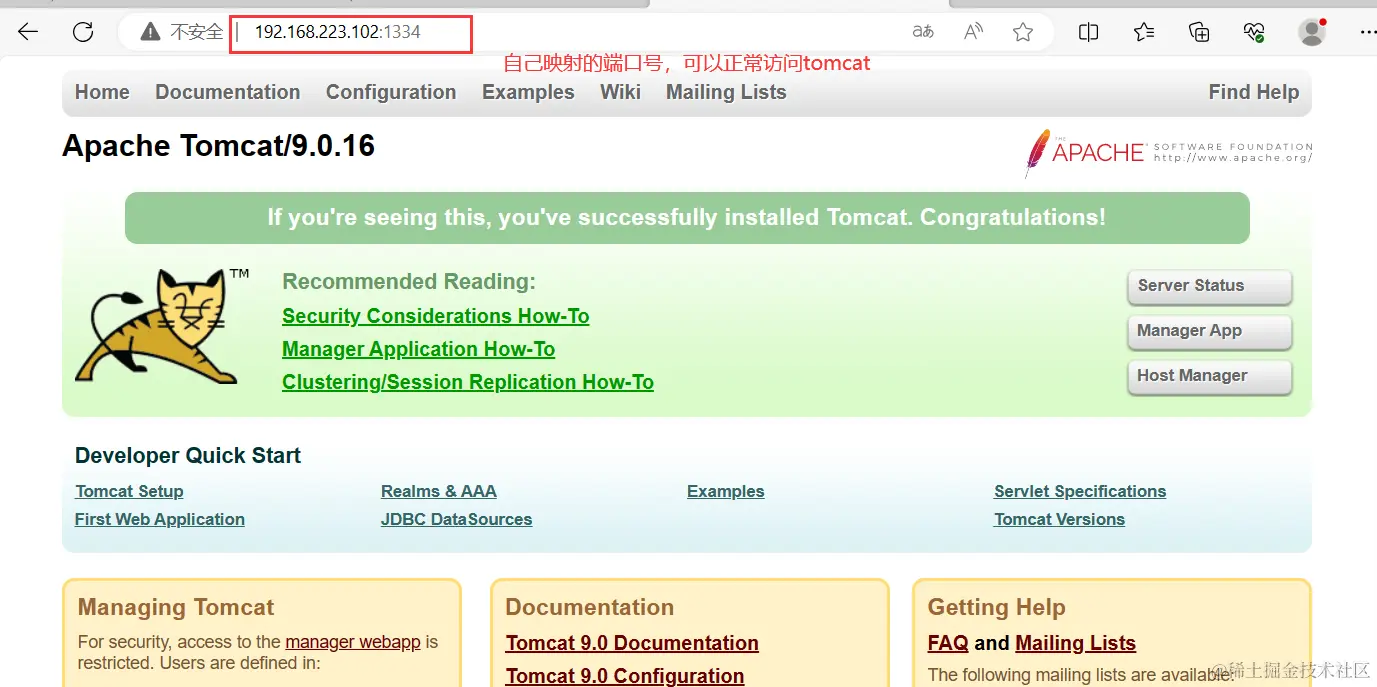Open the Apache Software Foundation logo
Image resolution: width=1377 pixels, height=687 pixels.
[1168, 153]
